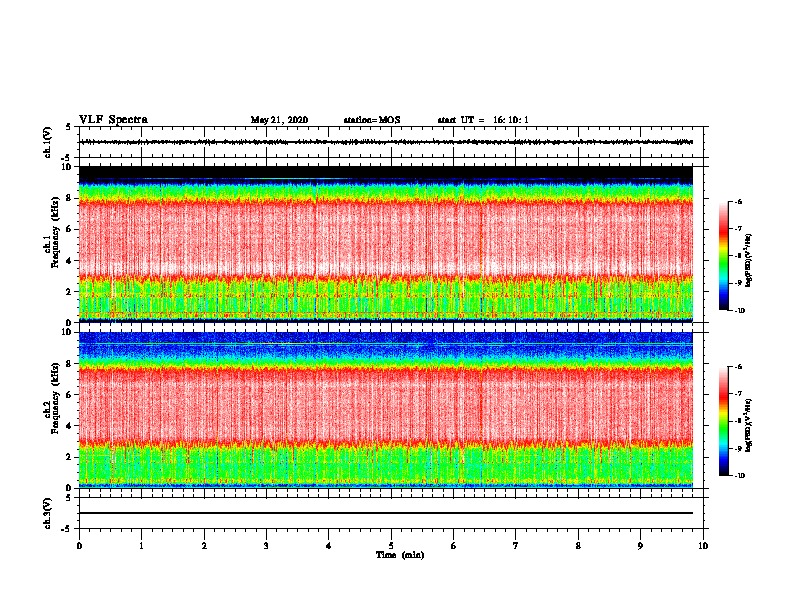Click the 'start UT = 16:10:1' text
The height and width of the screenshot is (612, 792).
(483, 120)
